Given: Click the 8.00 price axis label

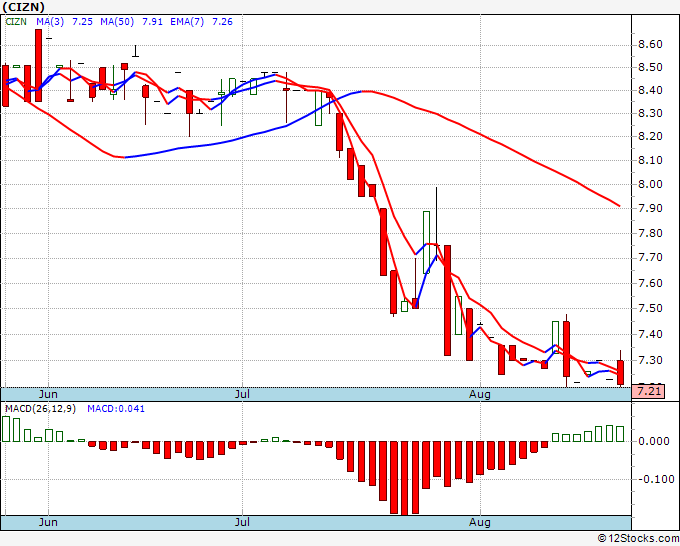Looking at the screenshot, I should (x=650, y=184).
